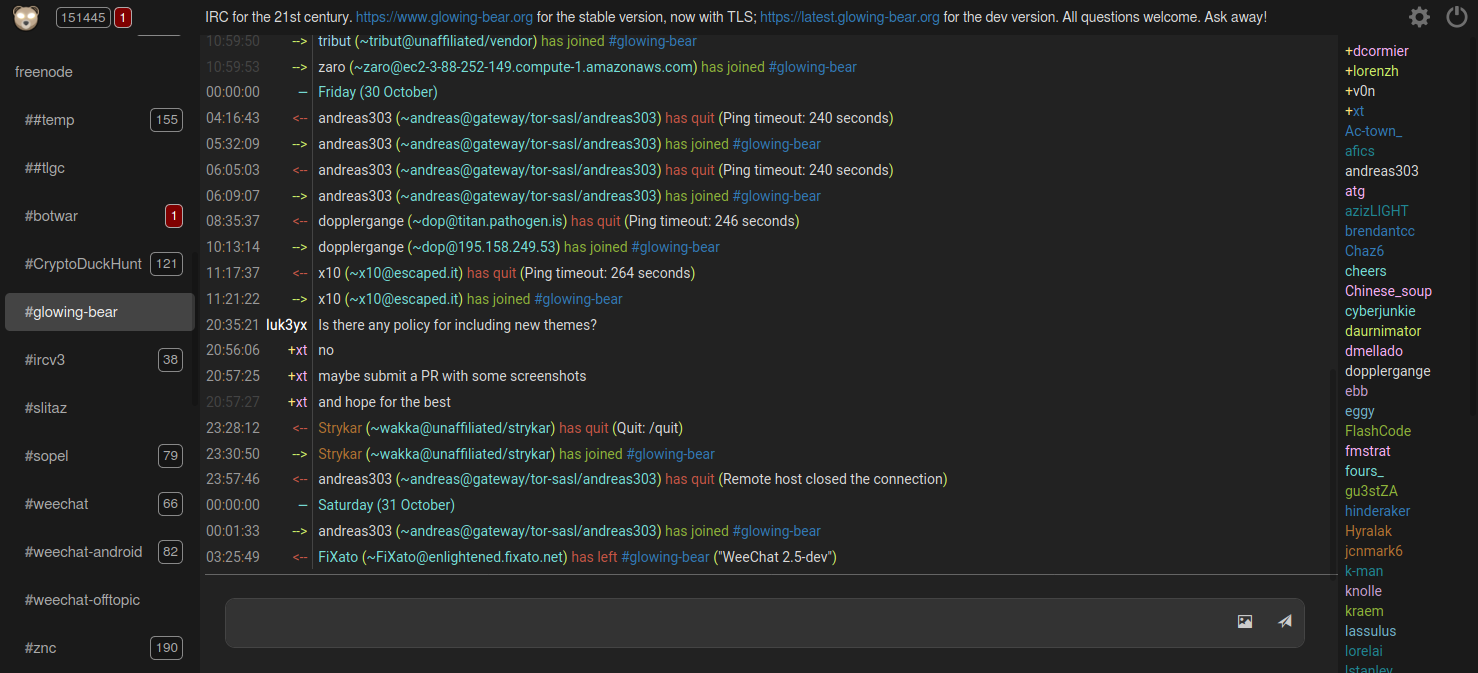Select Ac-town_ in the nicklist
This screenshot has height=673, width=1478.
click(1373, 131)
